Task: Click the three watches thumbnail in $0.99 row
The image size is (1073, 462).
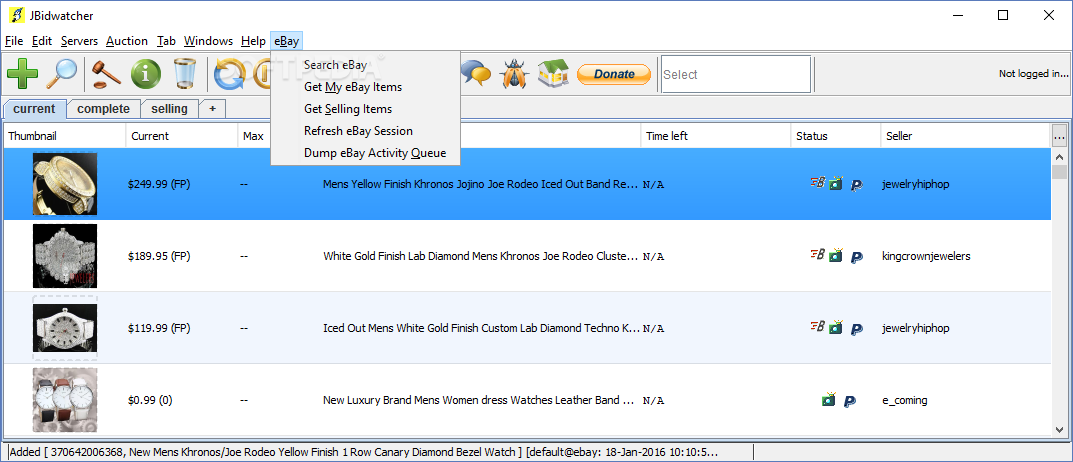Action: click(65, 399)
